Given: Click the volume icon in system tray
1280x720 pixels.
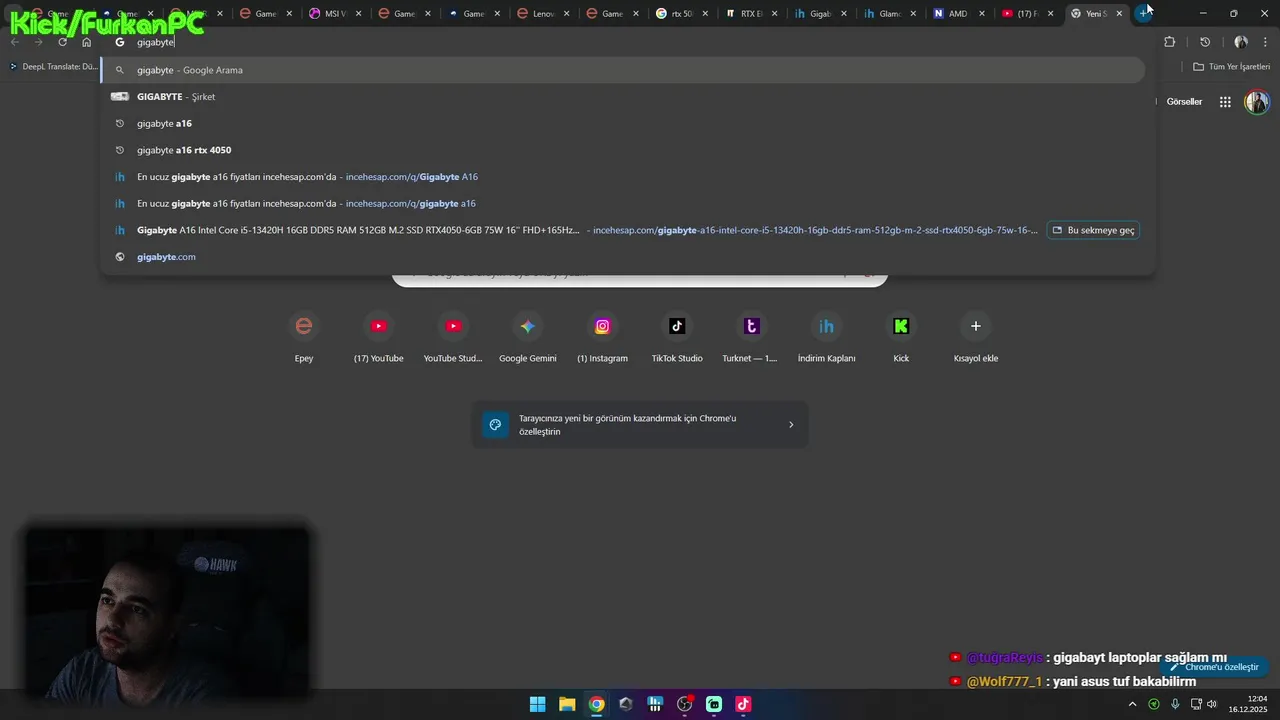Looking at the screenshot, I should [1212, 704].
